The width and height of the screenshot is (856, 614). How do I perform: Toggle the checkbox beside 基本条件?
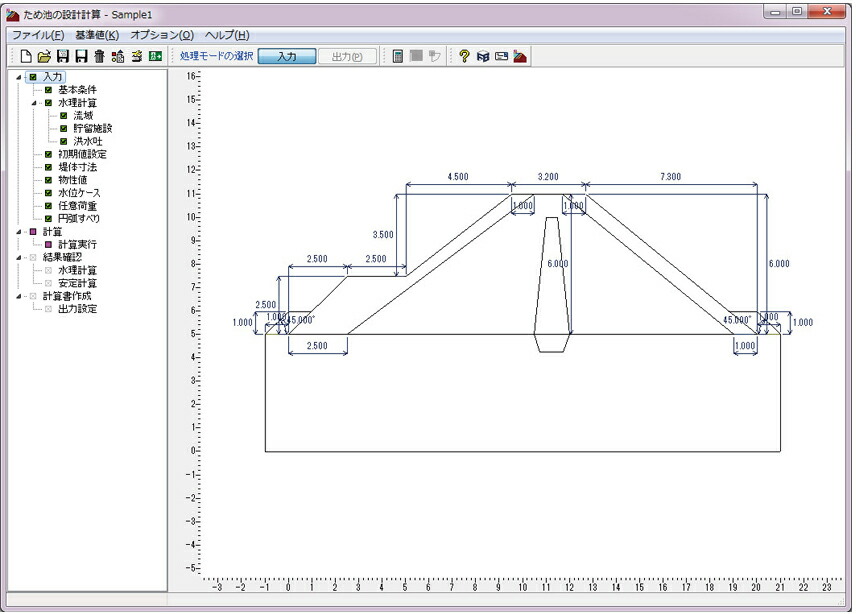point(49,90)
